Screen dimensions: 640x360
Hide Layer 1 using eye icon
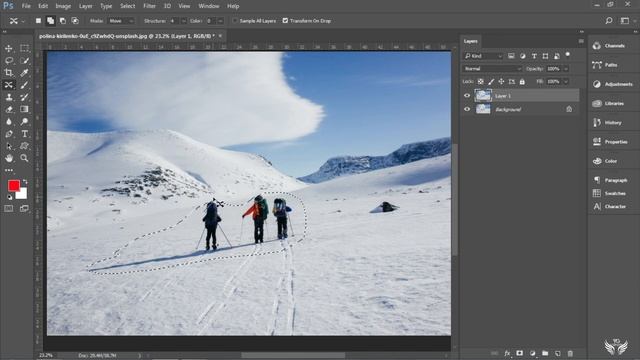click(x=467, y=96)
